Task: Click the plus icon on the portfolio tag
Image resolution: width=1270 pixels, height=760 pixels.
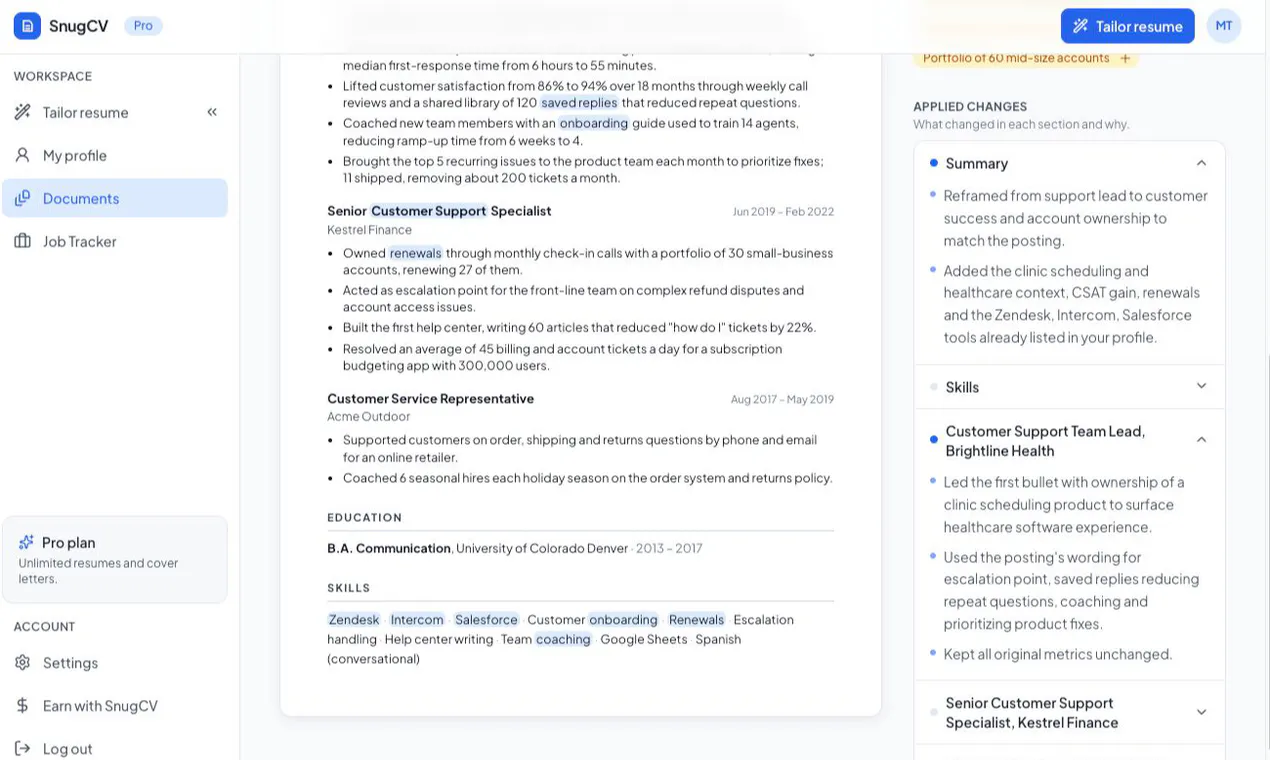Action: coord(1125,58)
